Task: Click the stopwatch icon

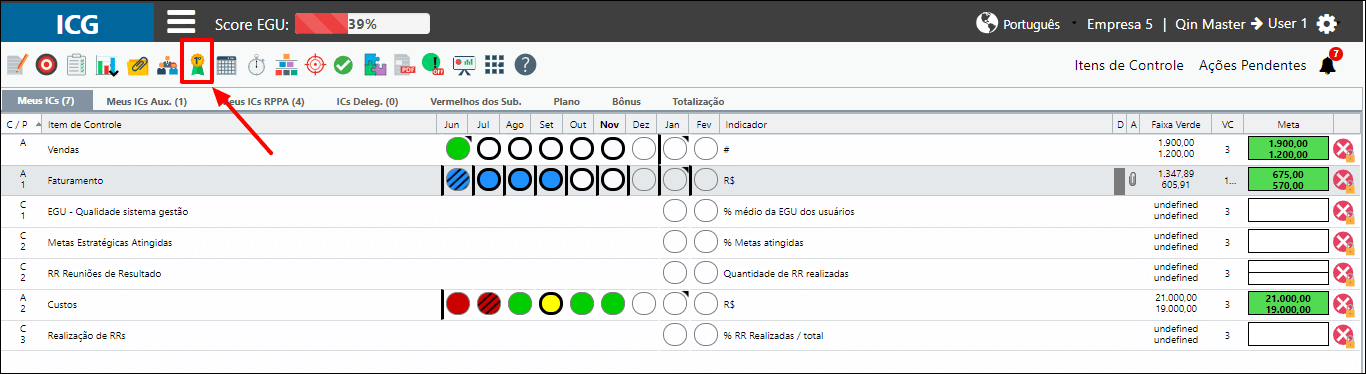Action: point(256,65)
